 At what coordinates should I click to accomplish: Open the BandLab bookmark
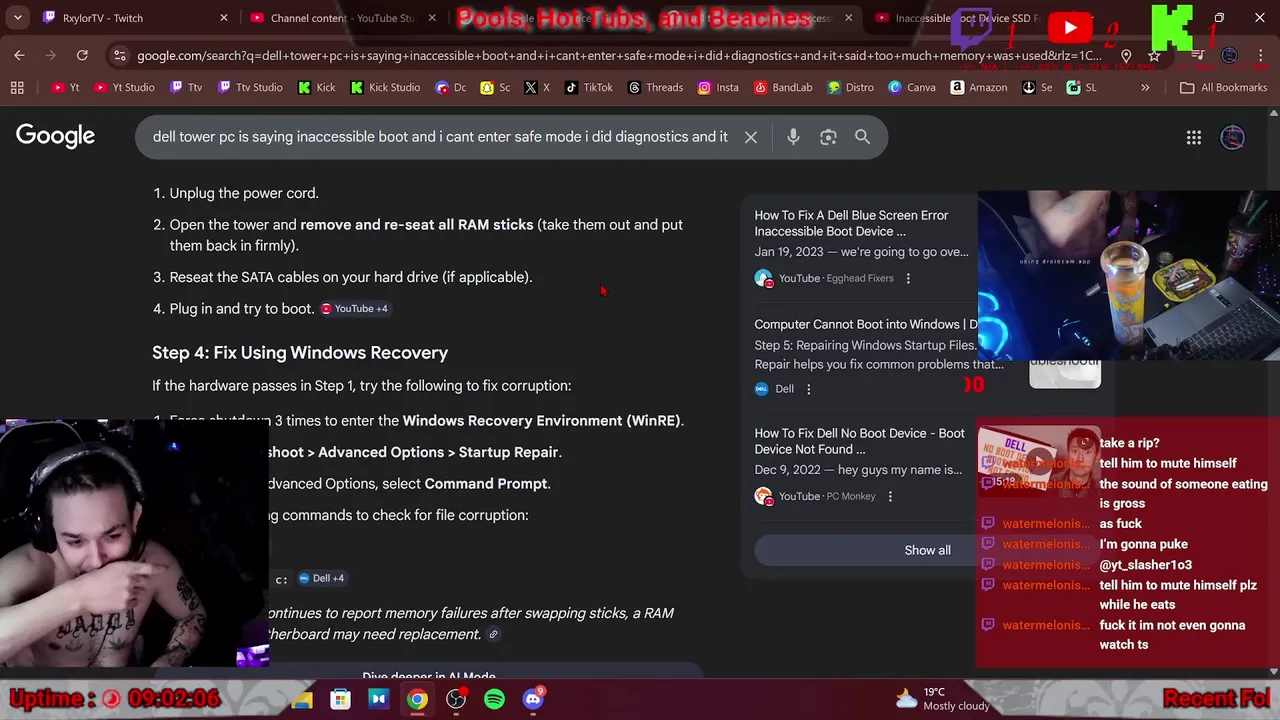(x=781, y=88)
